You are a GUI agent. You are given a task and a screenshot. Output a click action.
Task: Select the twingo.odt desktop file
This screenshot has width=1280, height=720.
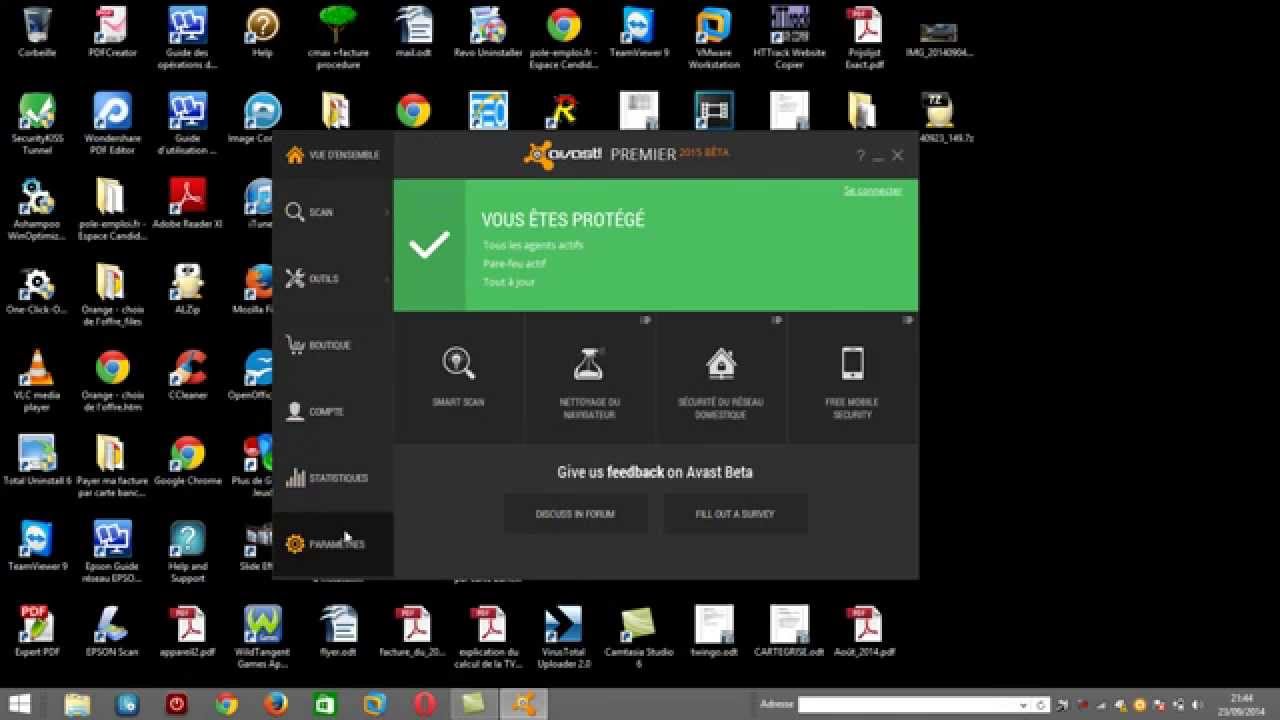[714, 631]
